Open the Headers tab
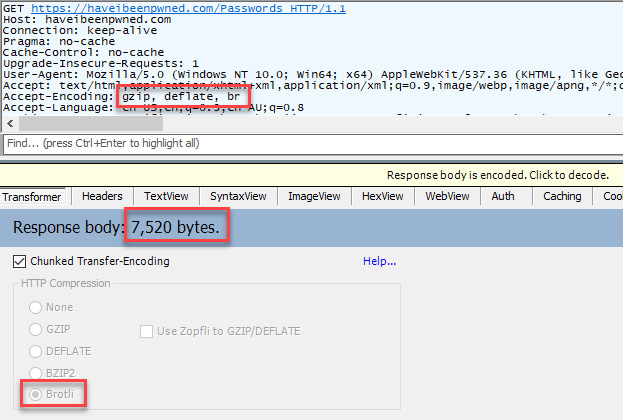Viewport: 623px width, 420px height. [102, 196]
